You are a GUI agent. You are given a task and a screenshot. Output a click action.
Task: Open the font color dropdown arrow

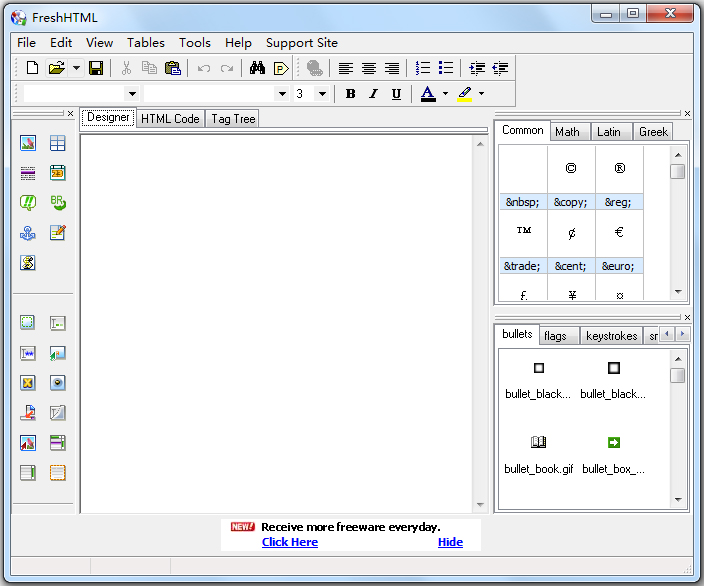coord(445,94)
